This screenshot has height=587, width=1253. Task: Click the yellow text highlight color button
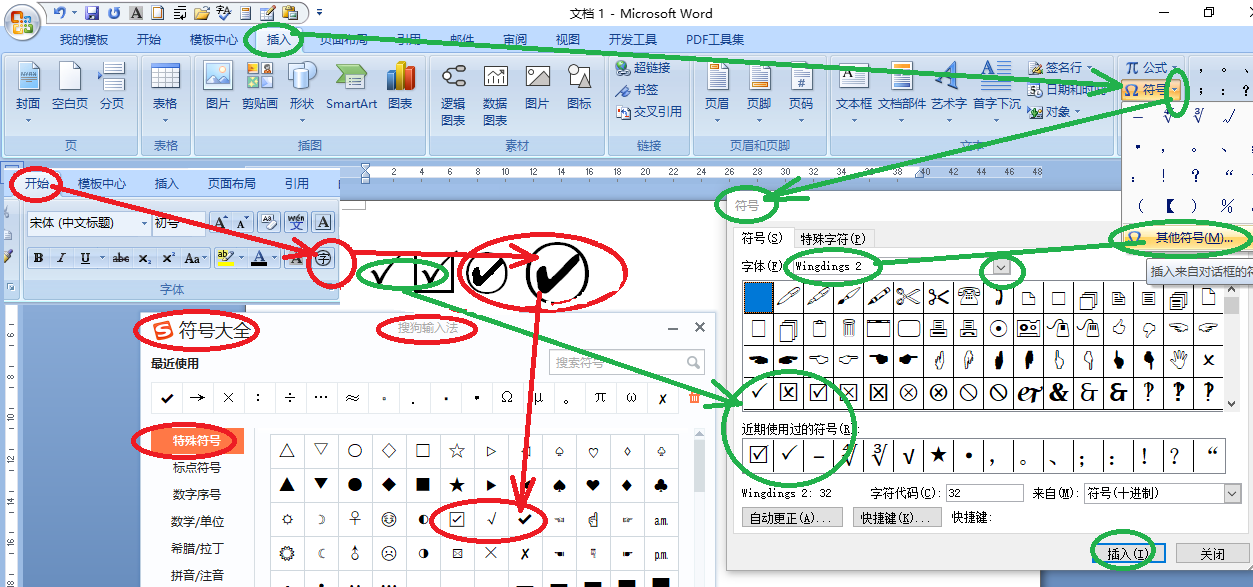tap(226, 258)
